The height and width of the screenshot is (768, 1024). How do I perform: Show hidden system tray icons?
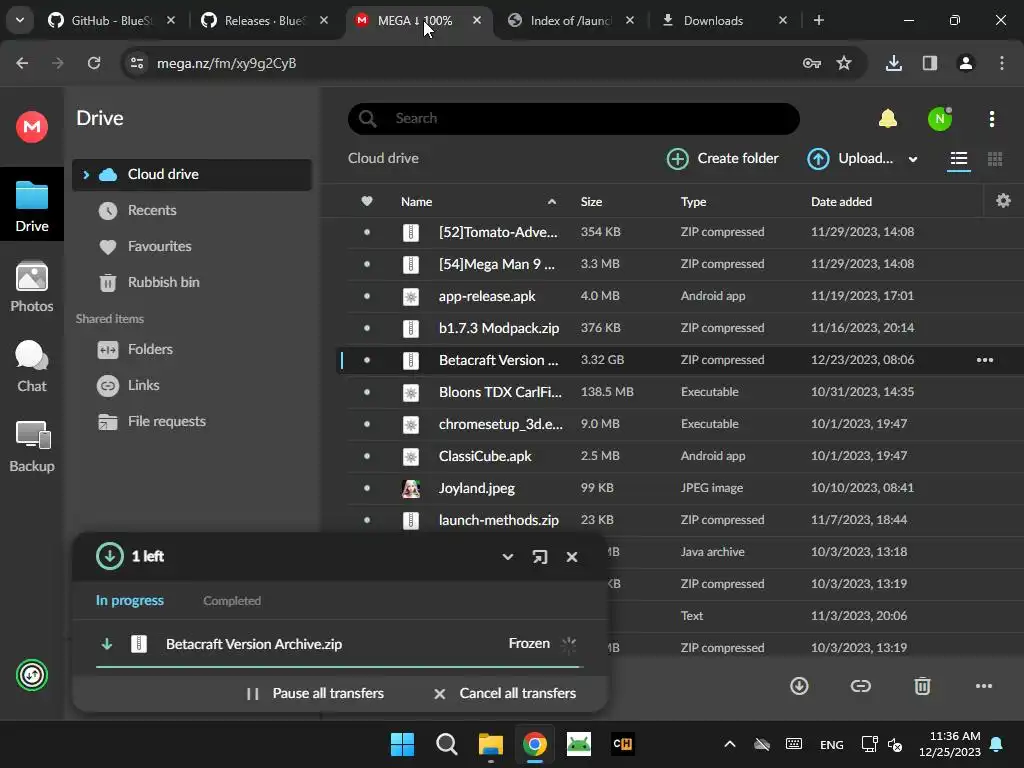click(729, 744)
